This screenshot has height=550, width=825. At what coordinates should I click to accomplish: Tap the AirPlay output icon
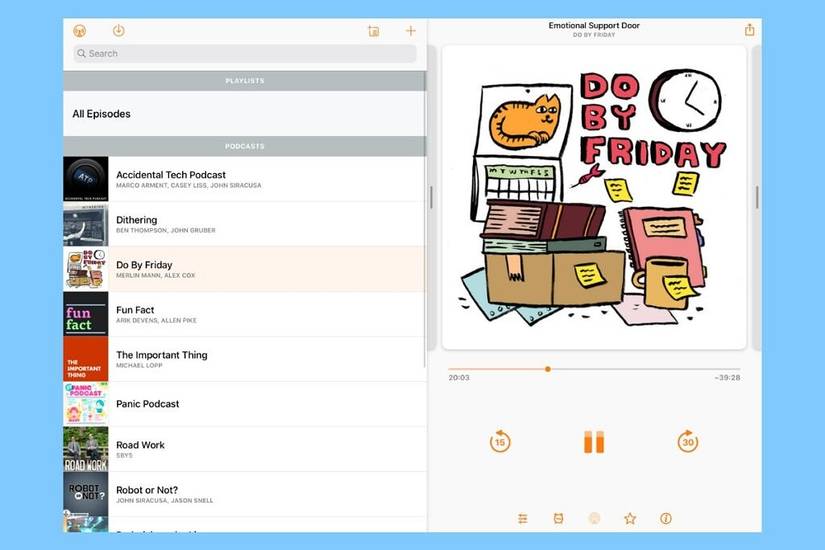tap(594, 518)
